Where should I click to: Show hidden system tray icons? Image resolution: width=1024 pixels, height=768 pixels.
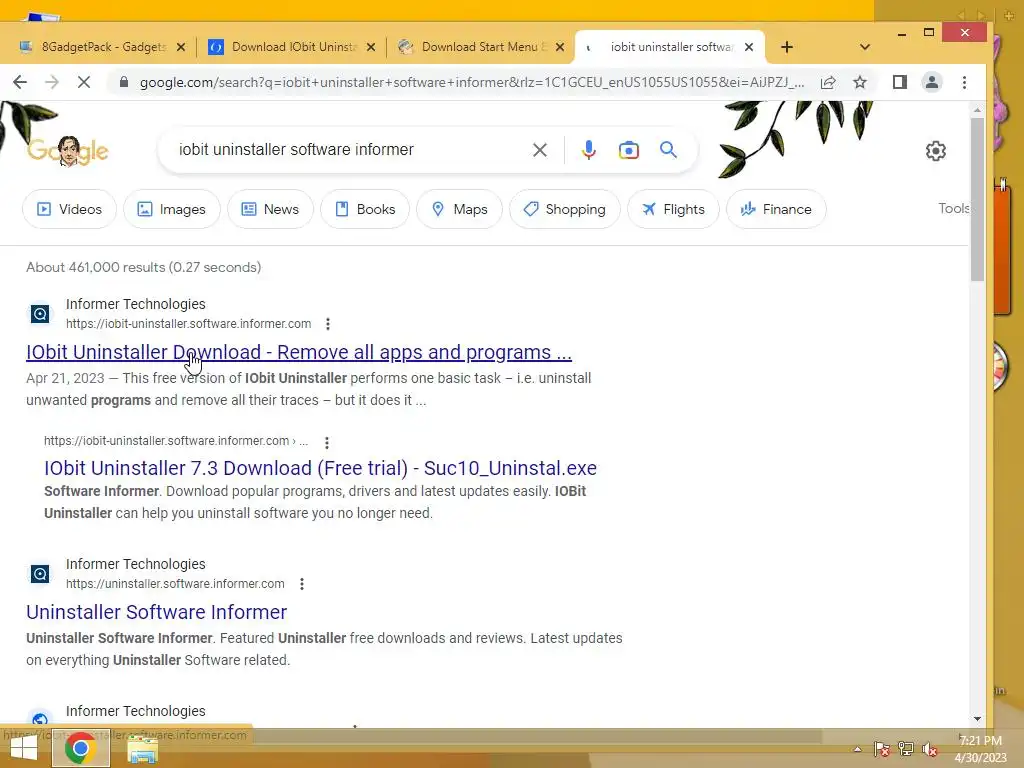pos(857,749)
